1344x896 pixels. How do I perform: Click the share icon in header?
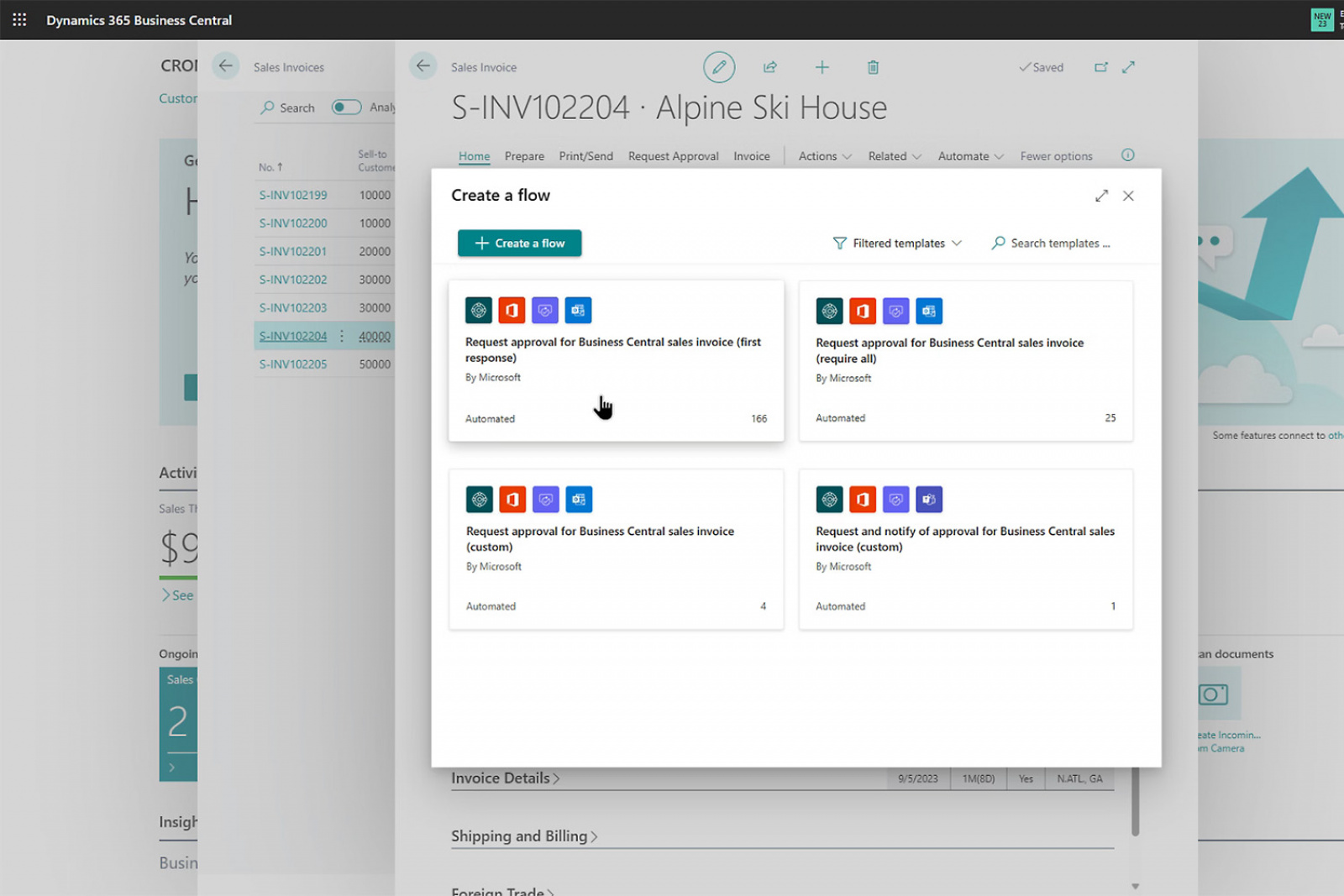[x=769, y=67]
